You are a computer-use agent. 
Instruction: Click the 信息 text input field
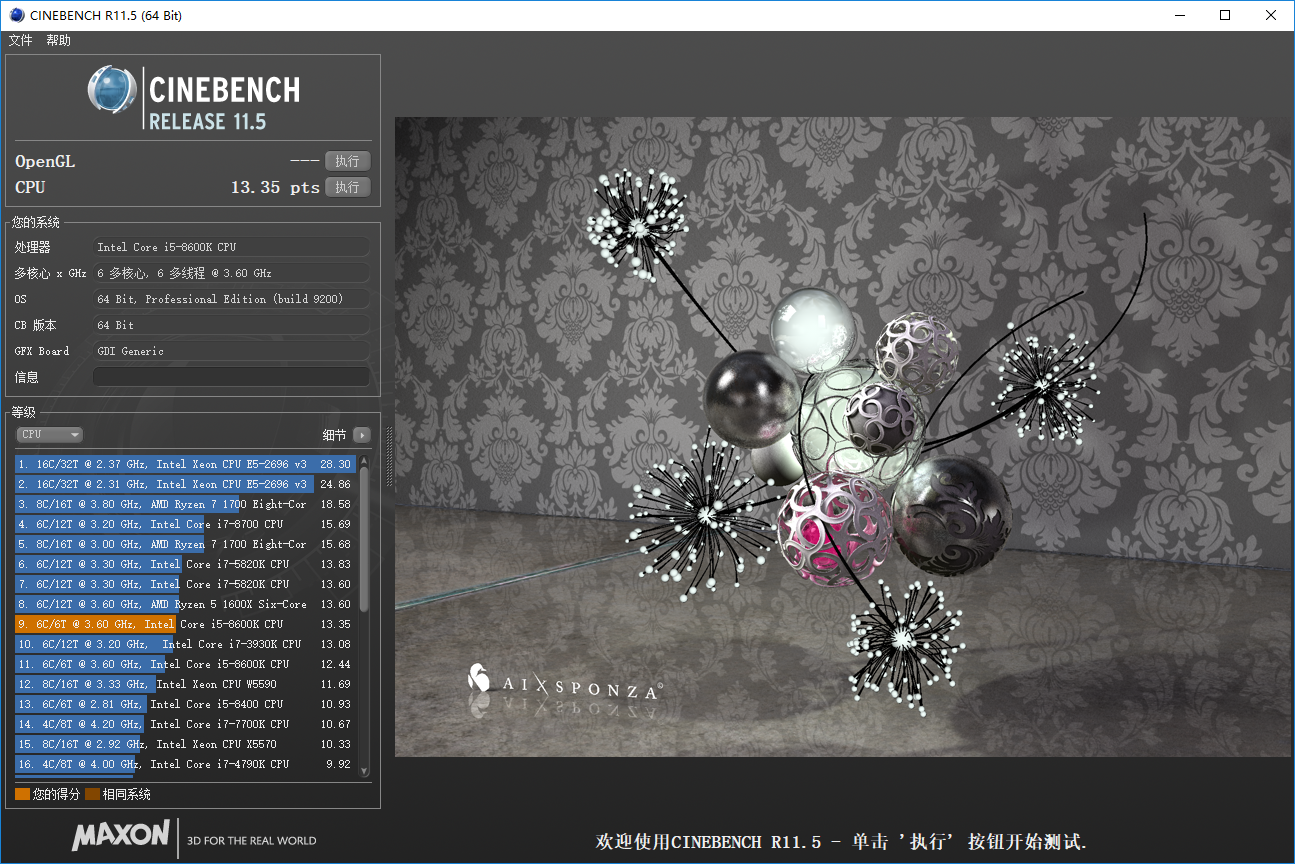(x=231, y=377)
